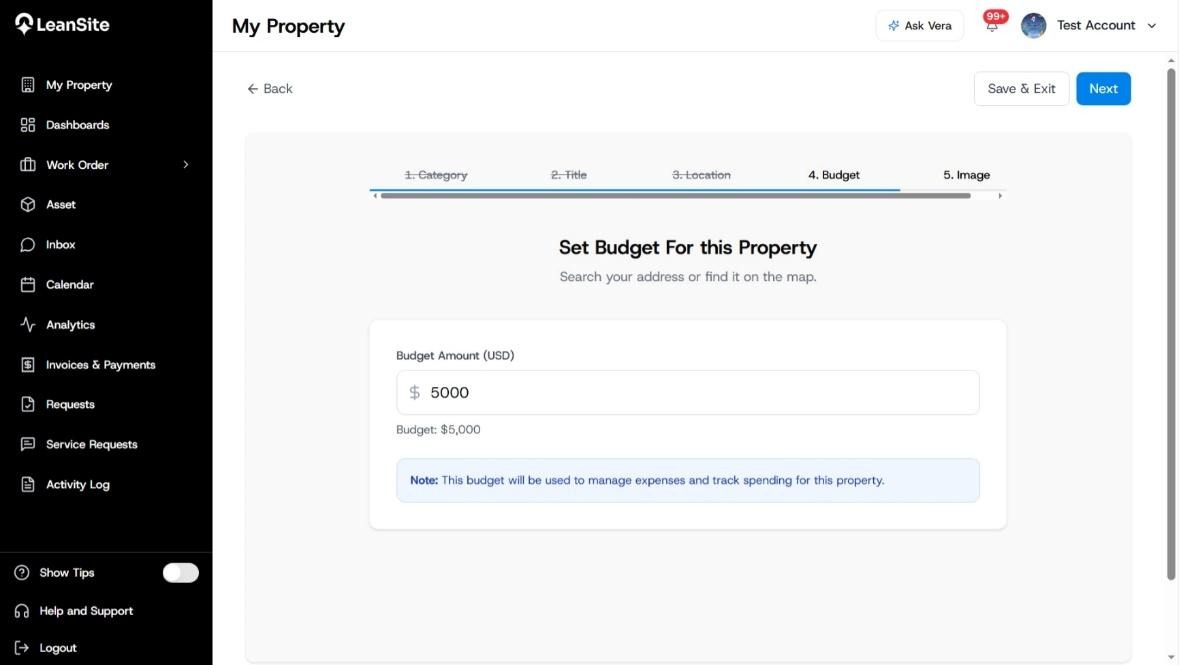The image size is (1179, 665).
Task: Open Activity Log document icon
Action: (28, 484)
